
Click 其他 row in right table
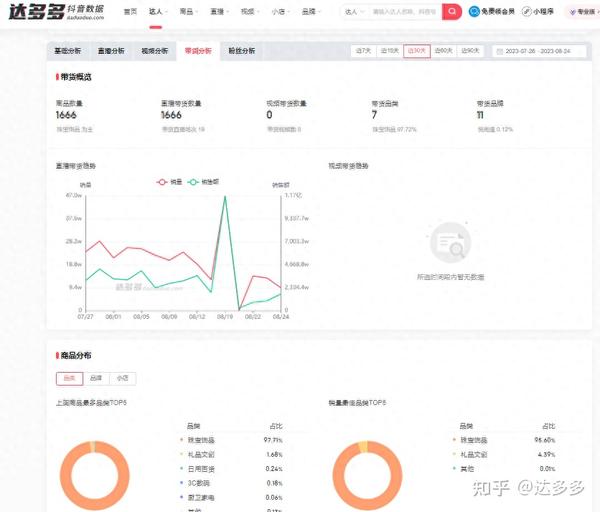tap(504, 469)
